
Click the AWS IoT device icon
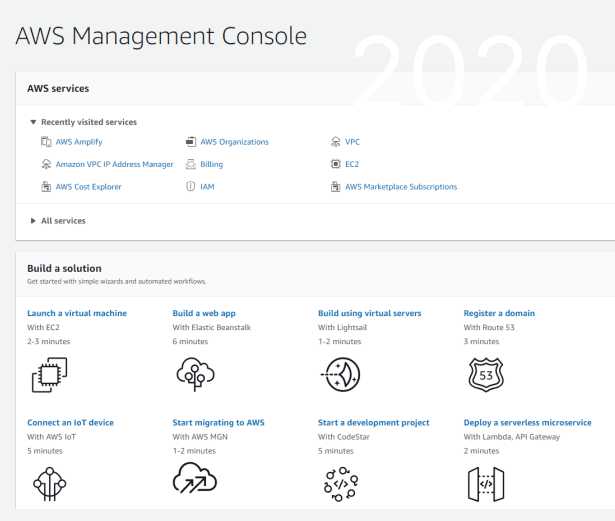pos(49,484)
